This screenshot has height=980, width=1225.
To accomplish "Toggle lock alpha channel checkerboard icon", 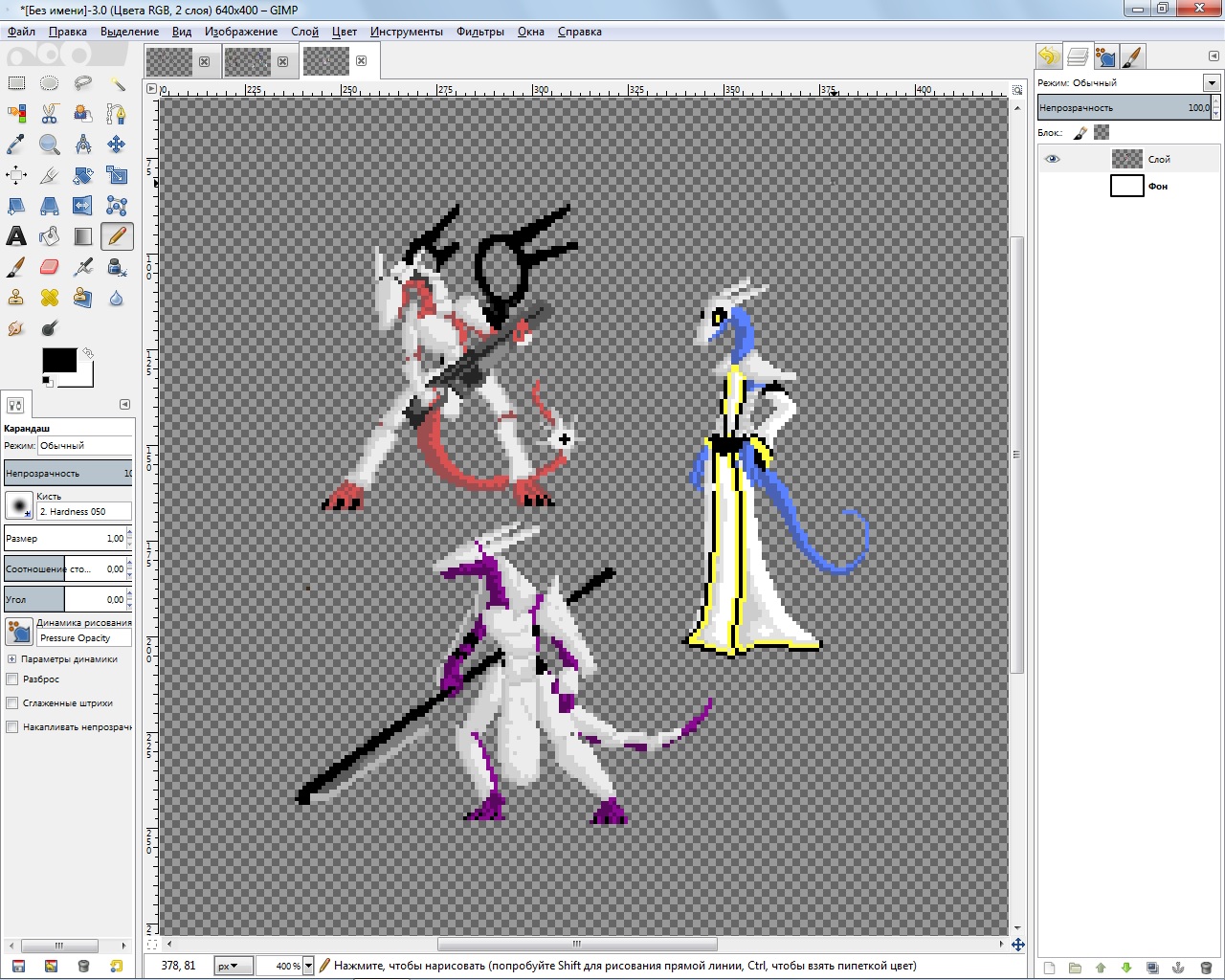I will (x=1102, y=133).
